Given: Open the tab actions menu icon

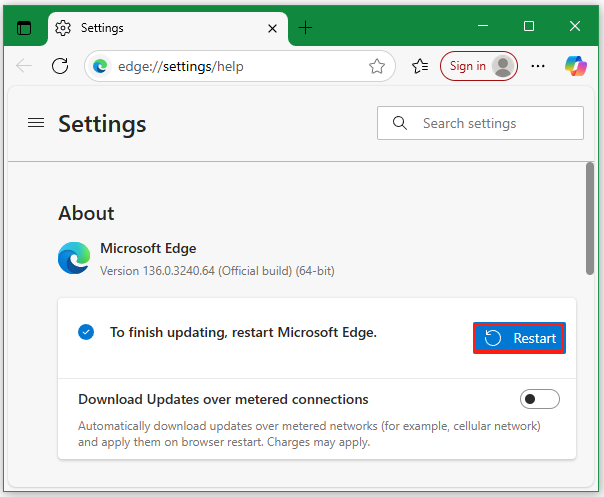Looking at the screenshot, I should click(24, 28).
